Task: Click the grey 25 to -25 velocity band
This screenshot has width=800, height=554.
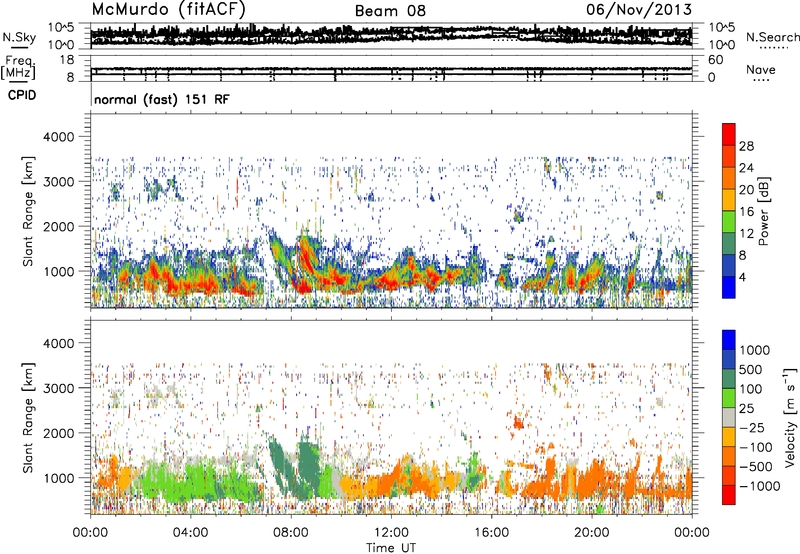Action: (729, 418)
